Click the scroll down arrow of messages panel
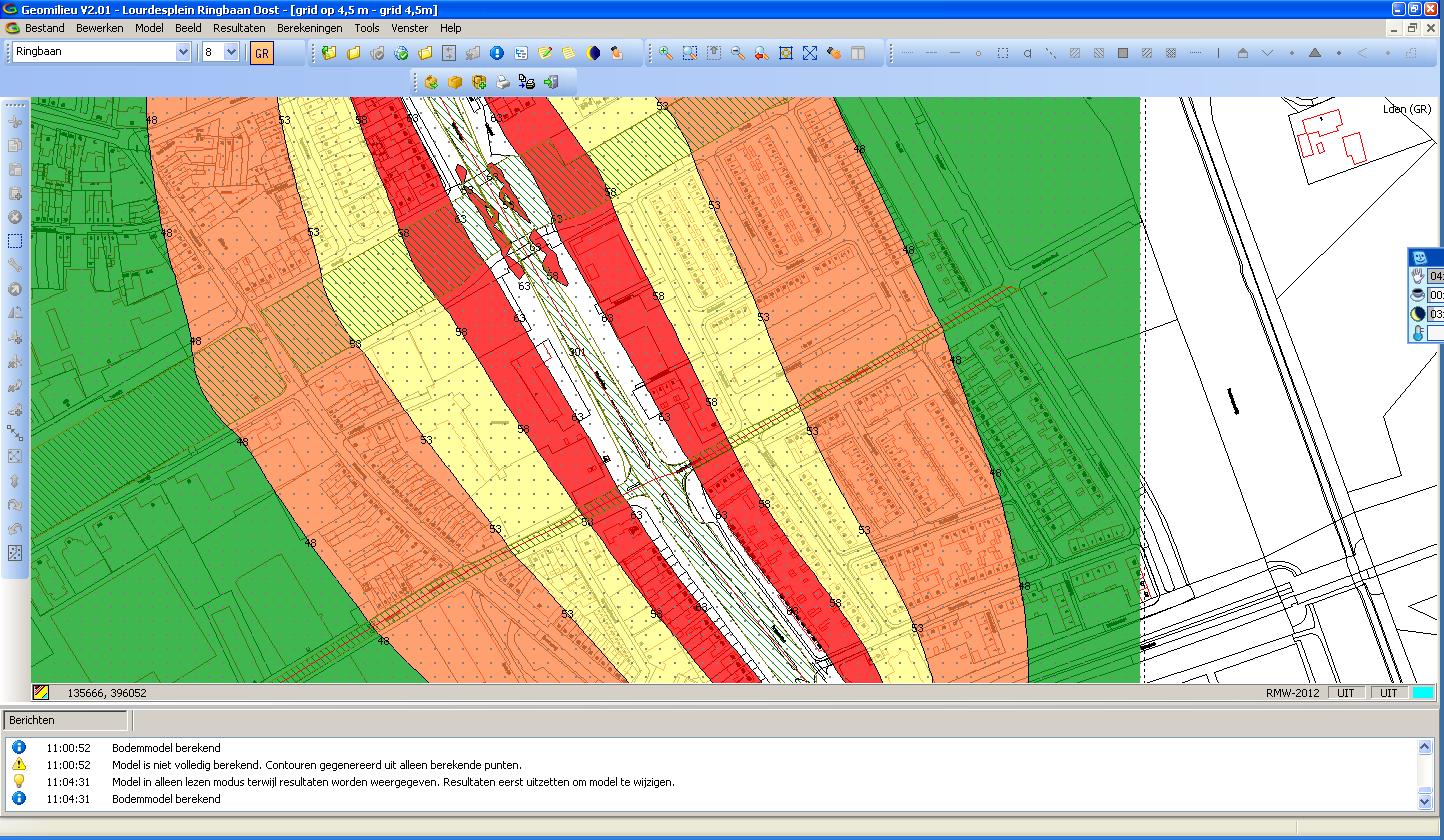1444x840 pixels. [1425, 800]
